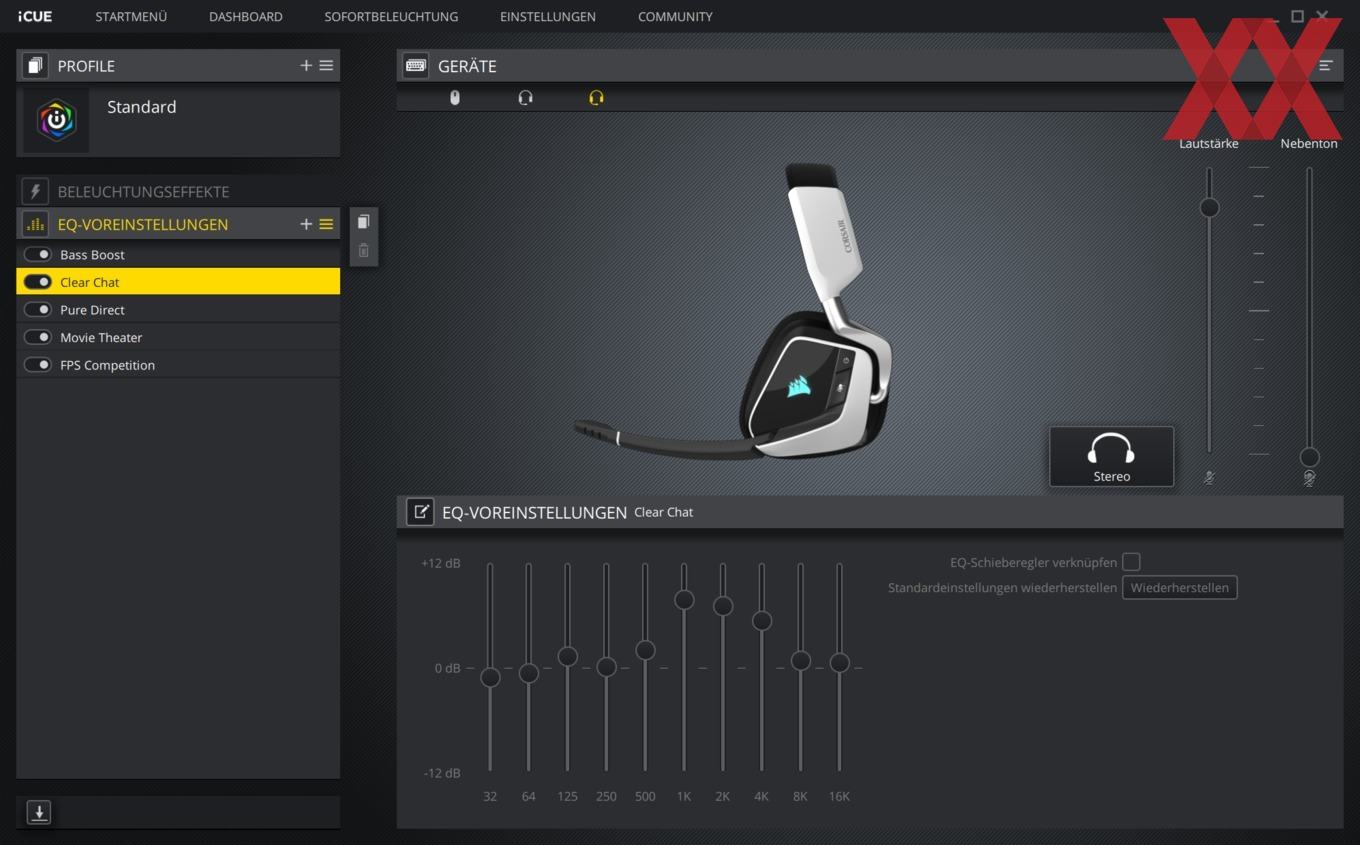Click the 8K EQ slider handle

(x=800, y=660)
